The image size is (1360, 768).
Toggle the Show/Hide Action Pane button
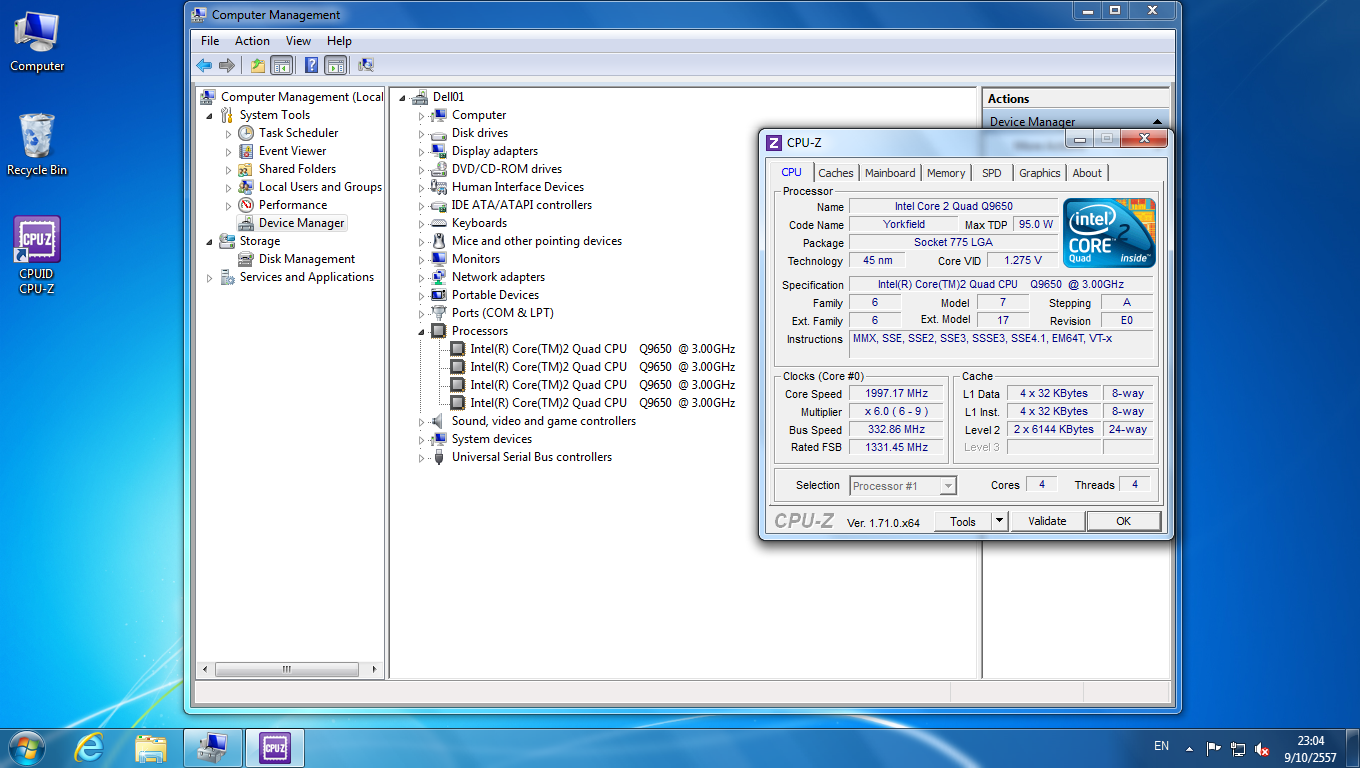[335, 65]
